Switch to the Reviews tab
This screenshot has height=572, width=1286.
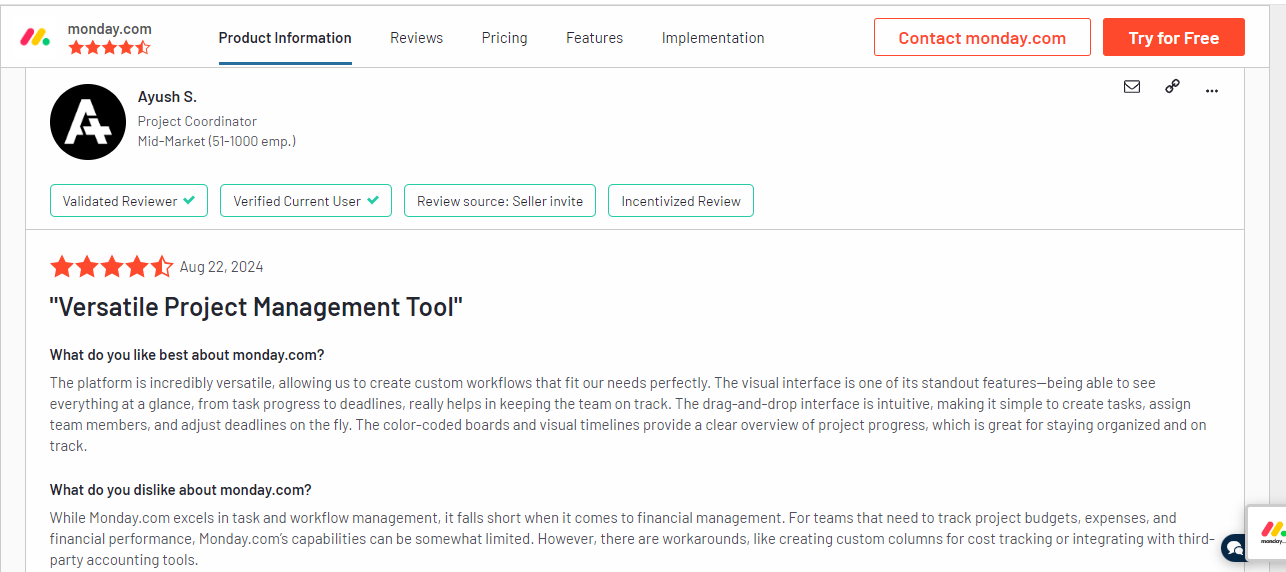[x=416, y=38]
